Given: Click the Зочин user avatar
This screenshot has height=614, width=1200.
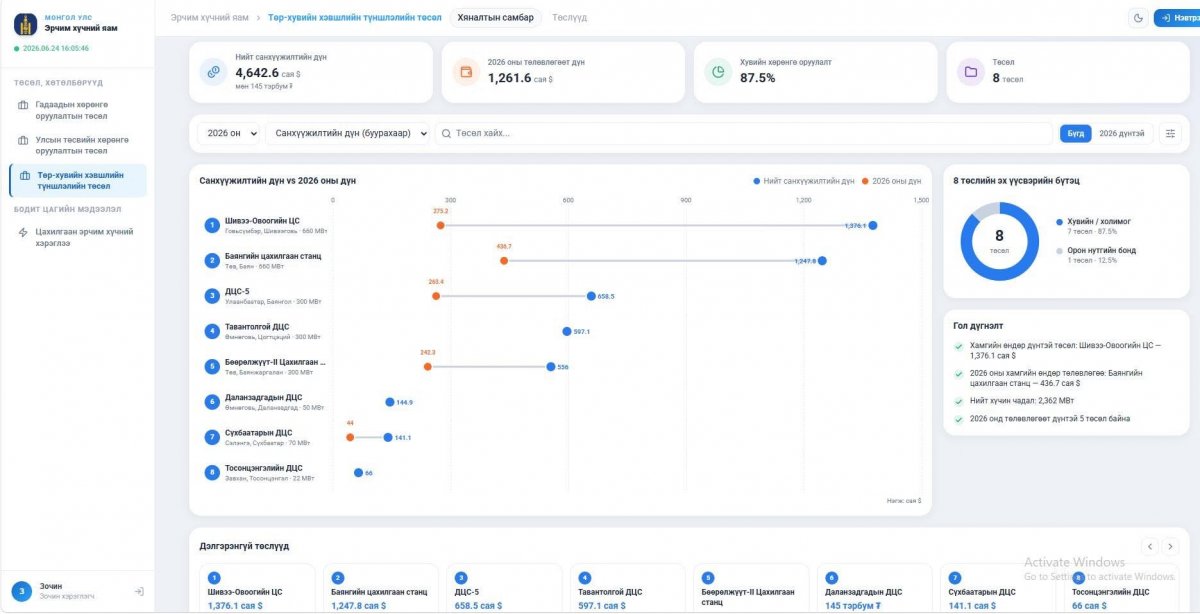Looking at the screenshot, I should 22,591.
